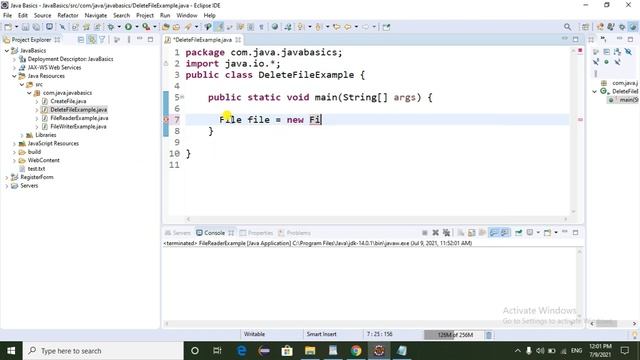Open File Explorer from taskbar

310,351
